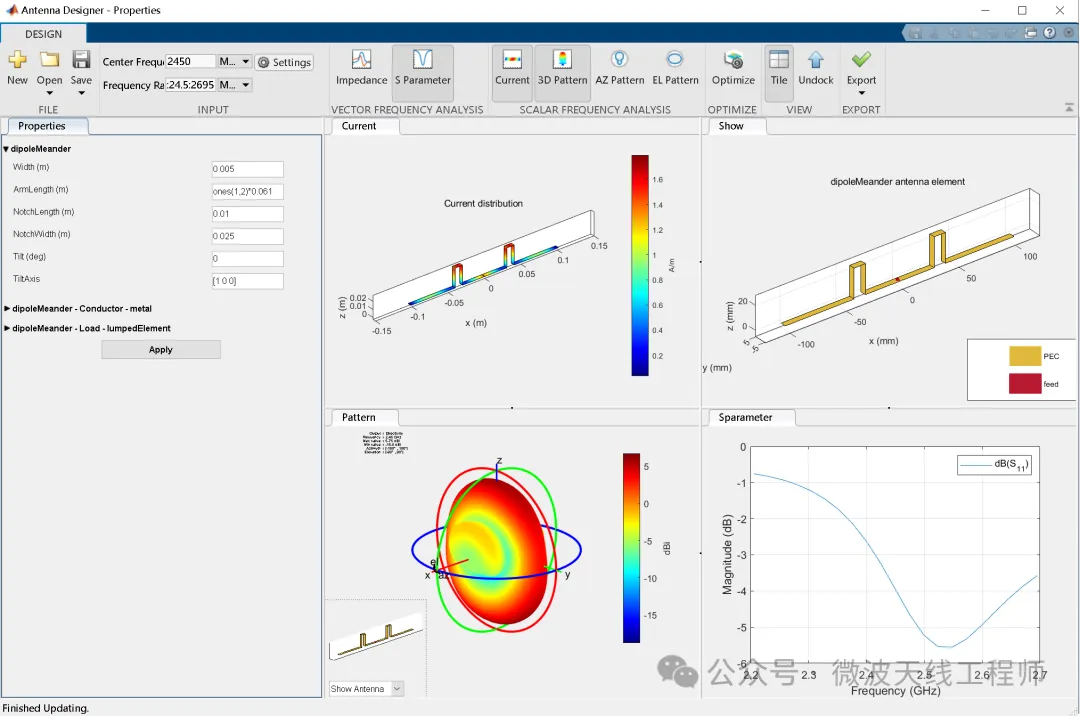Image resolution: width=1080 pixels, height=716 pixels.
Task: Click the quick access cut scissors icon
Action: coord(934,32)
